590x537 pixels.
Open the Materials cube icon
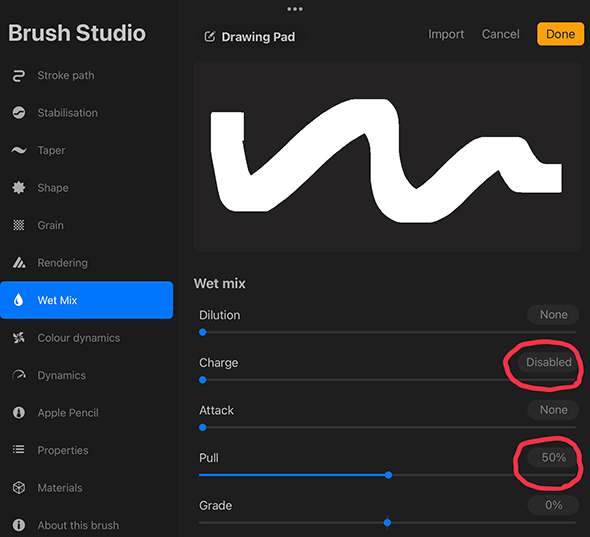(x=18, y=488)
